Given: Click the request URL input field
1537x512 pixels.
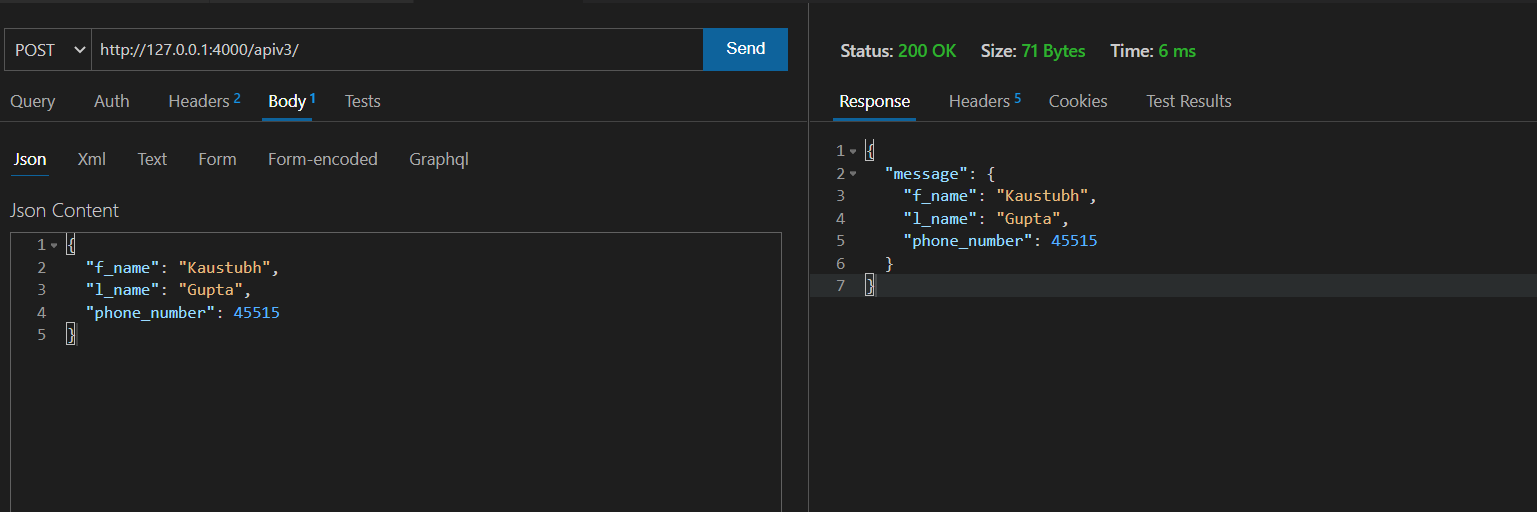Looking at the screenshot, I should point(397,50).
